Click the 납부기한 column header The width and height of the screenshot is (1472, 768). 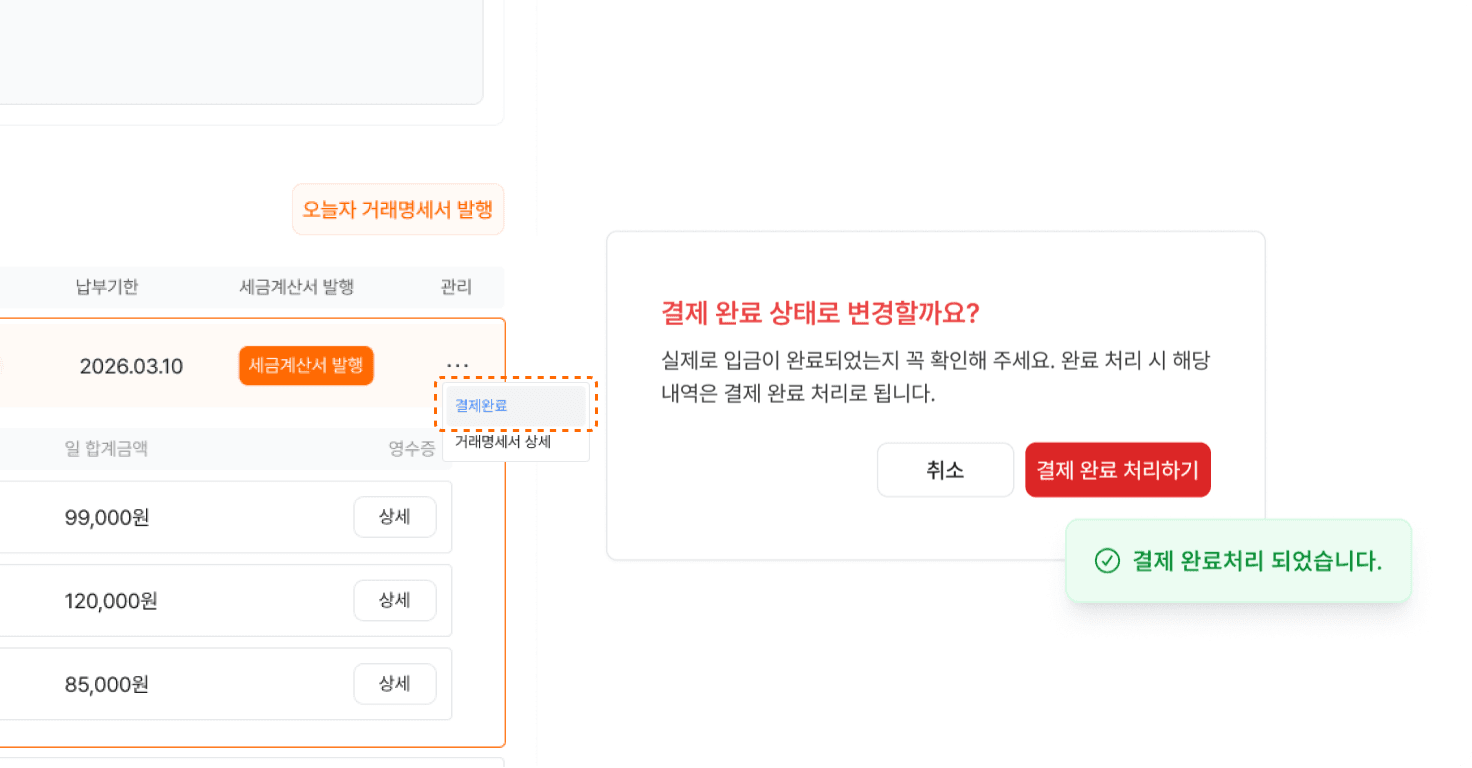pos(107,287)
